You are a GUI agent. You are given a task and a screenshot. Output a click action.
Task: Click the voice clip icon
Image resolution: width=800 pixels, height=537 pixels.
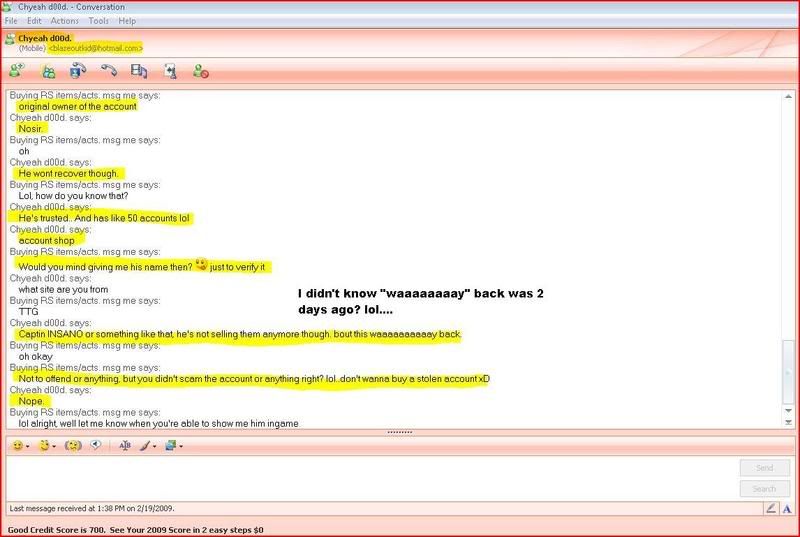pos(95,445)
